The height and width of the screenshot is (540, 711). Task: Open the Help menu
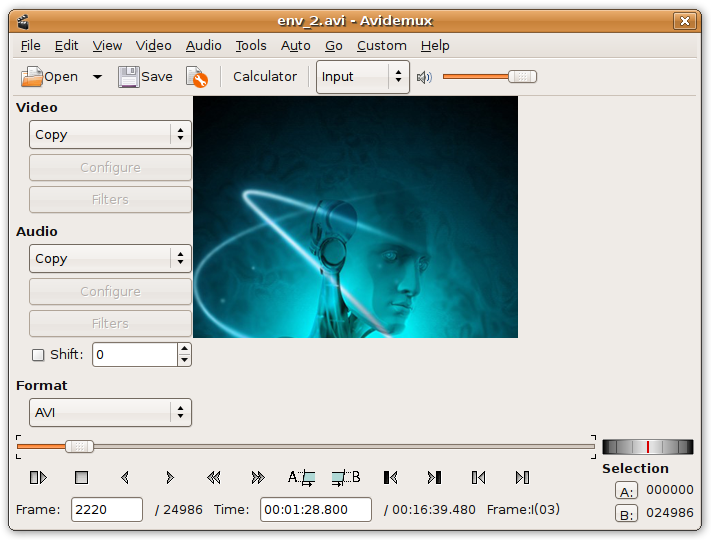tap(435, 46)
